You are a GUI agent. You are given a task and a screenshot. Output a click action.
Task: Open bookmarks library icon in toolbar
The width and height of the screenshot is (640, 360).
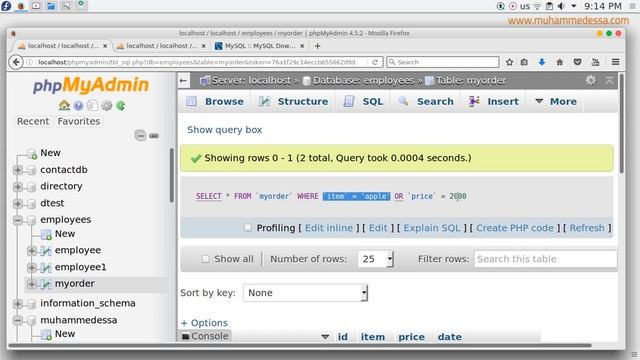click(x=524, y=62)
